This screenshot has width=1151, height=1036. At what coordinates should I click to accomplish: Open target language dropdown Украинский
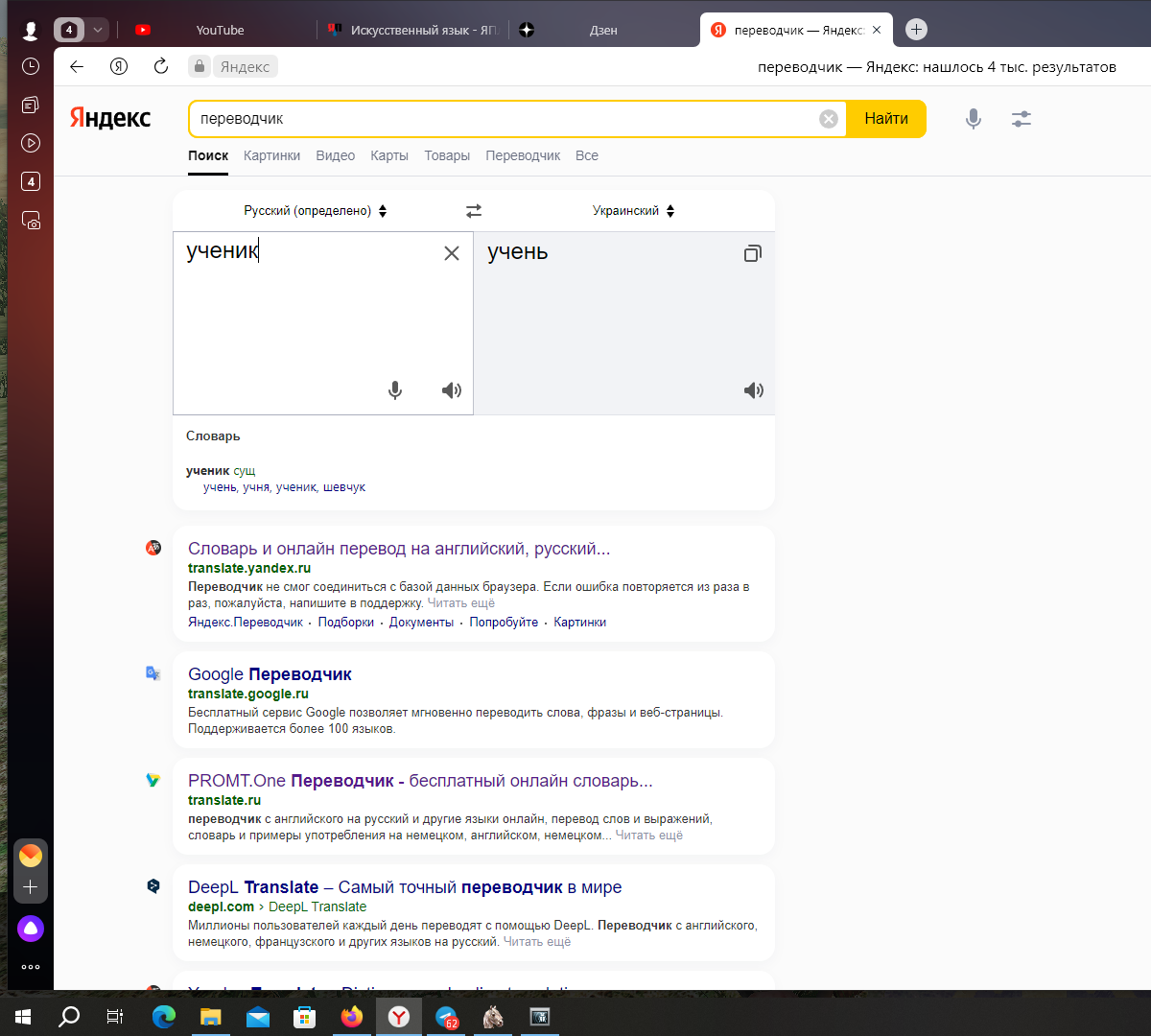click(x=633, y=211)
